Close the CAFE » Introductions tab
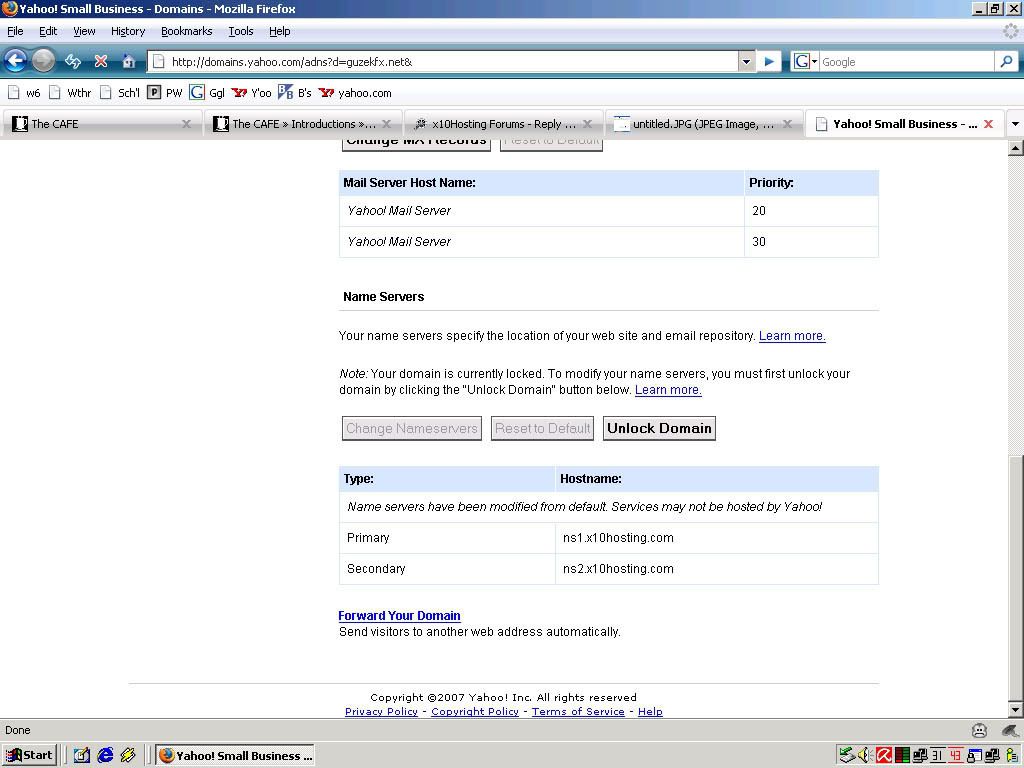The width and height of the screenshot is (1024, 768). tap(387, 124)
